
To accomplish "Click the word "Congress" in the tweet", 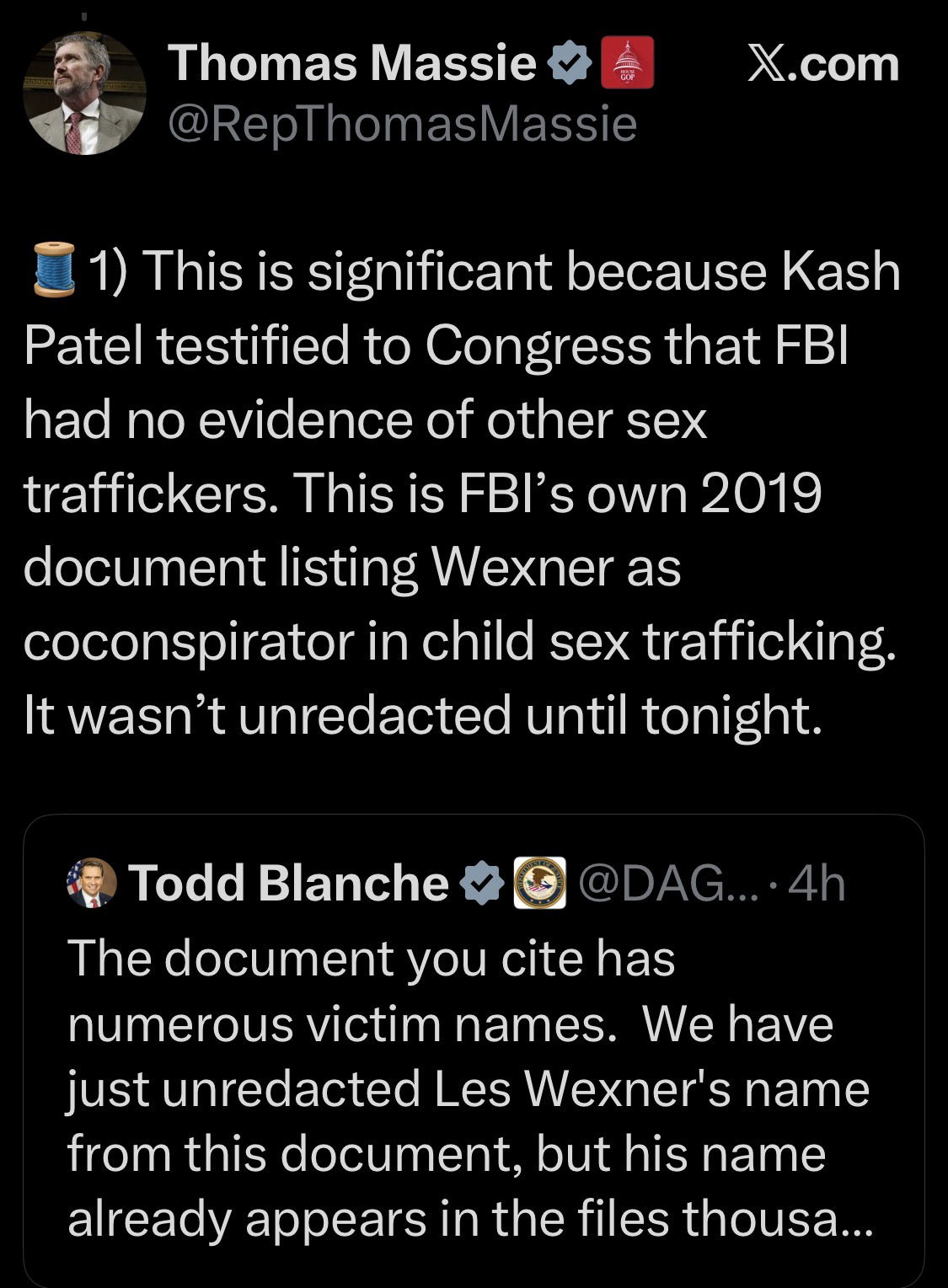I will pyautogui.click(x=538, y=345).
